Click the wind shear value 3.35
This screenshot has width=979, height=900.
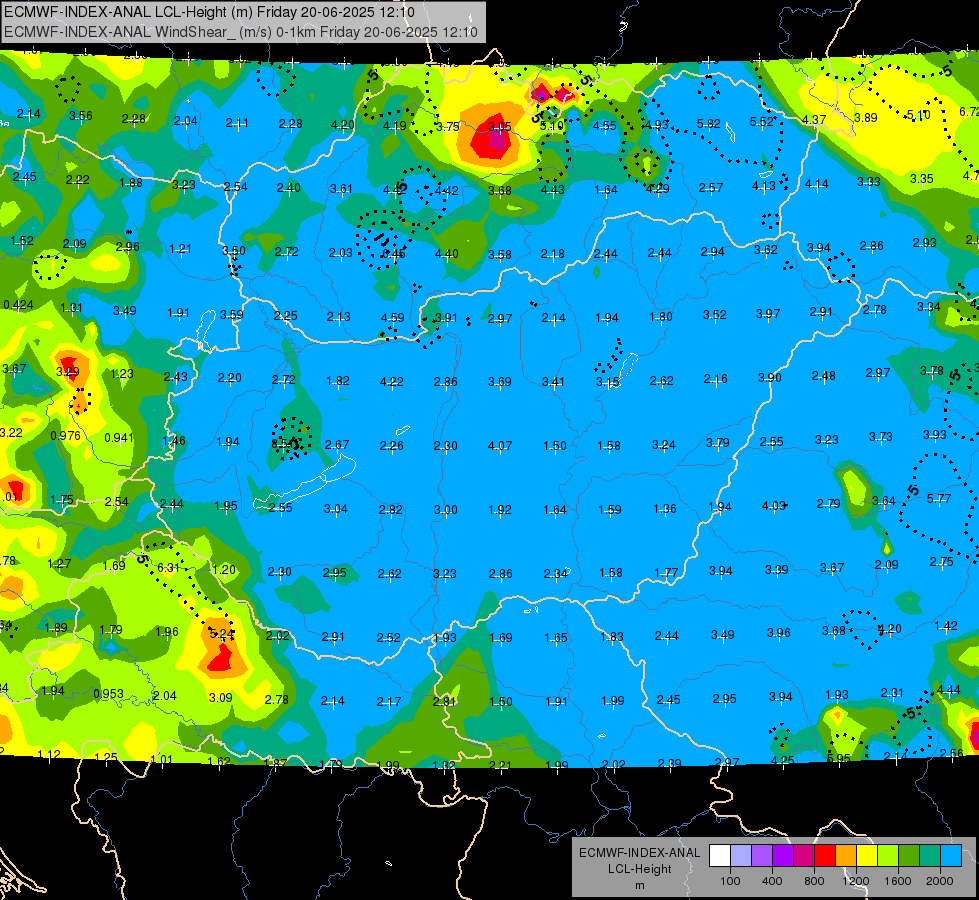(922, 179)
